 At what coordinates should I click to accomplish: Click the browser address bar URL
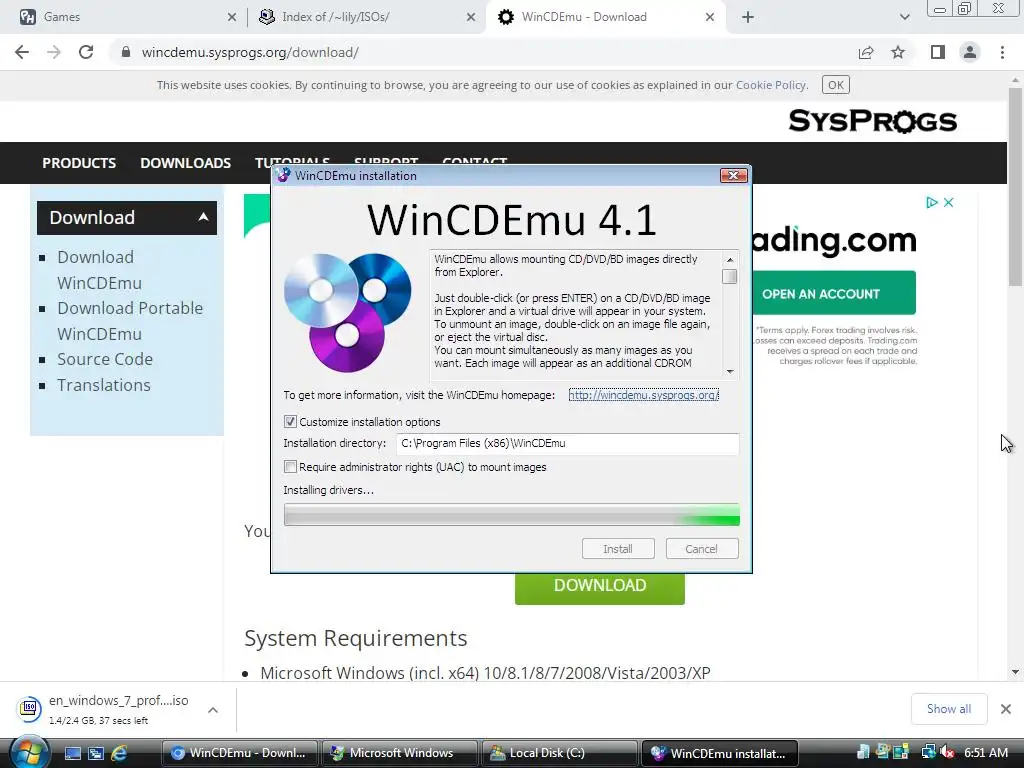250,52
